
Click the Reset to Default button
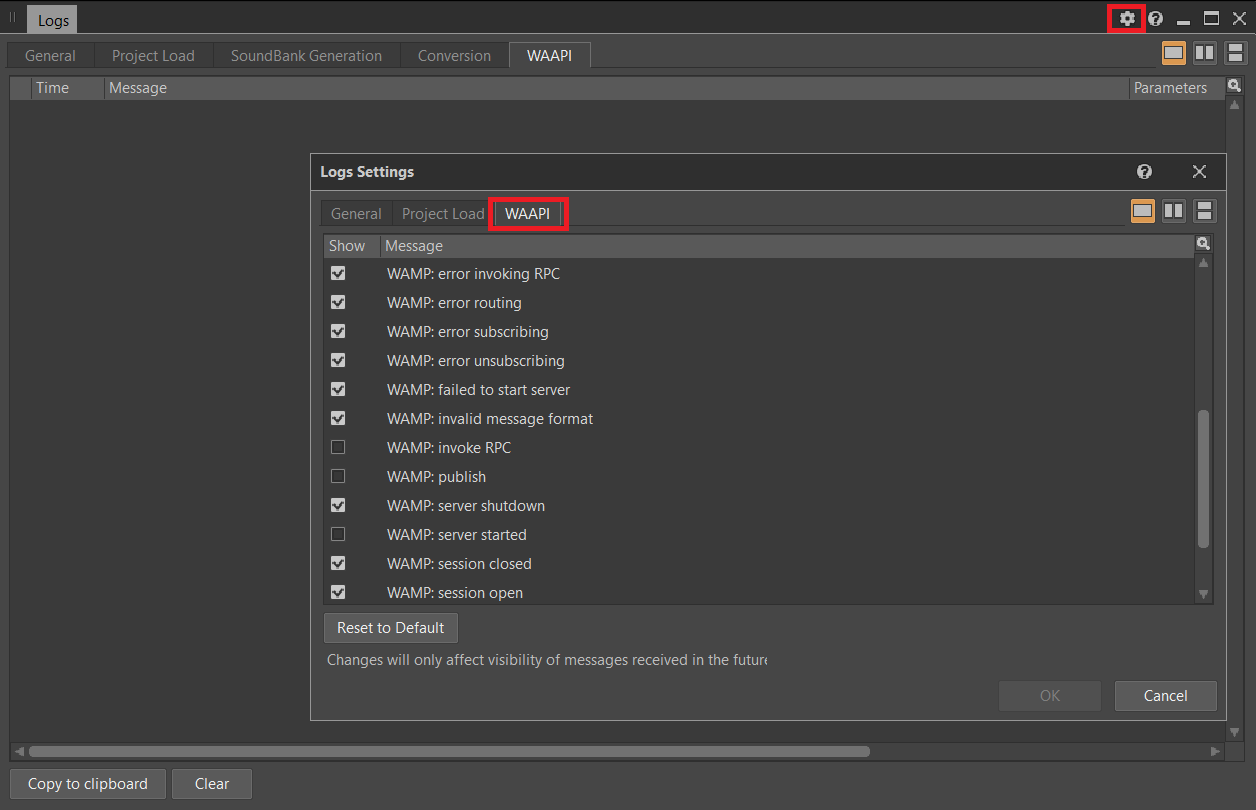point(390,628)
